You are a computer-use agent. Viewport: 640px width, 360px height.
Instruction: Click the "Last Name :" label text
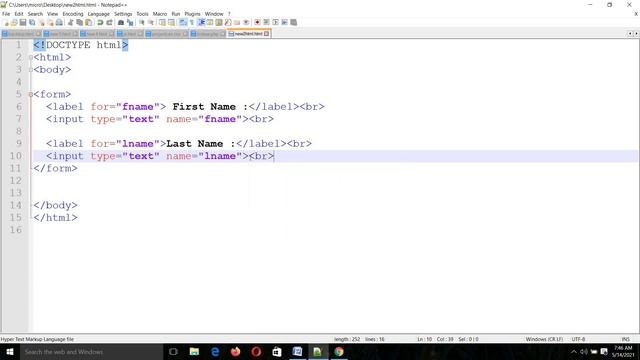[x=200, y=144]
